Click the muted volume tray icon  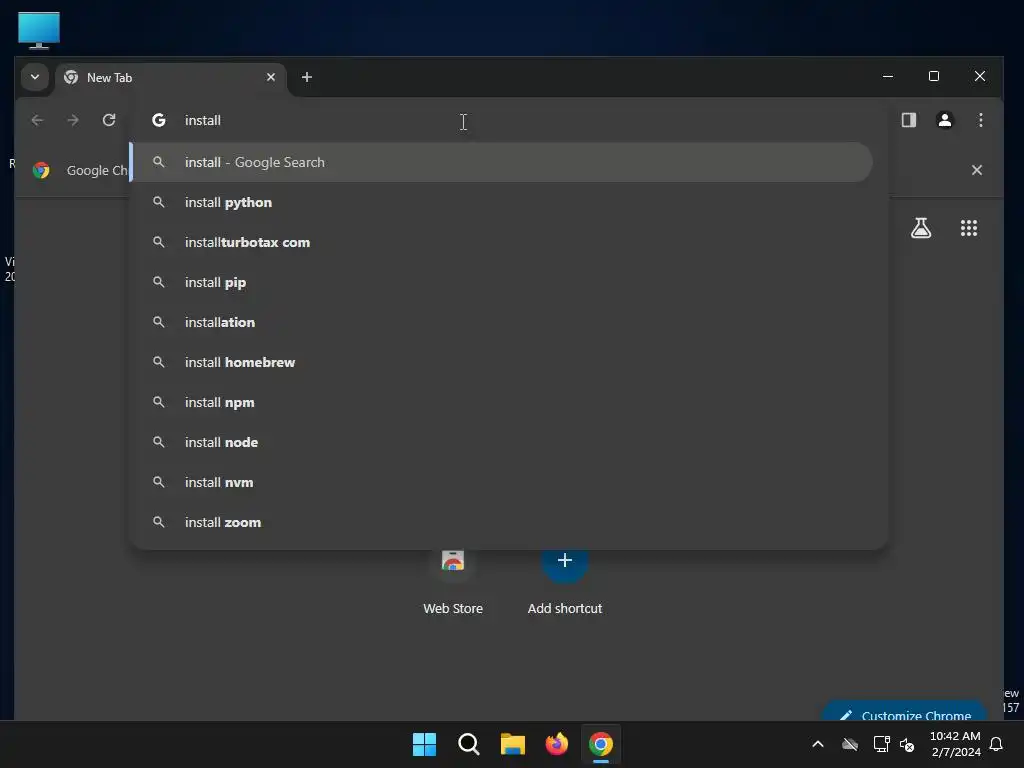pyautogui.click(x=906, y=744)
